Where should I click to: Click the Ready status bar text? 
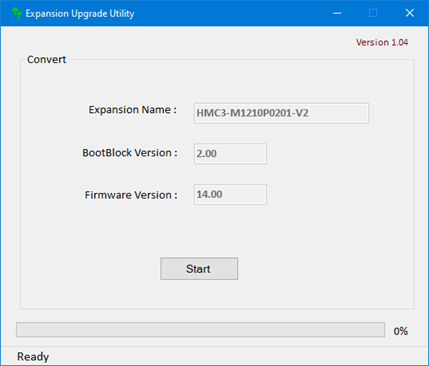[33, 357]
